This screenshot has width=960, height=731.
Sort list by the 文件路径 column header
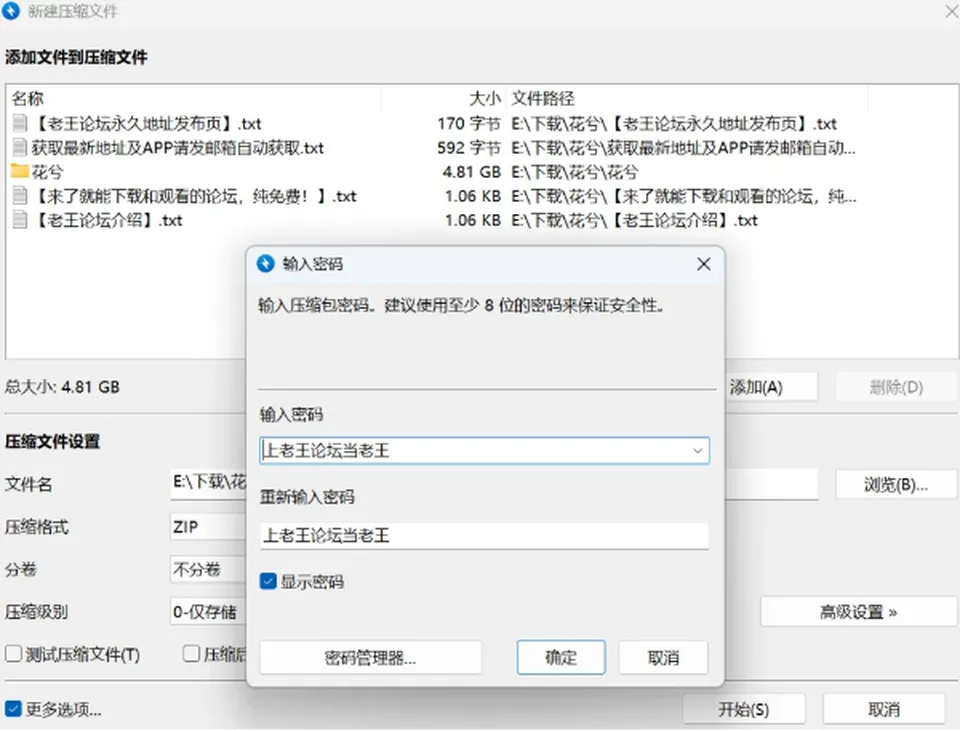(543, 98)
